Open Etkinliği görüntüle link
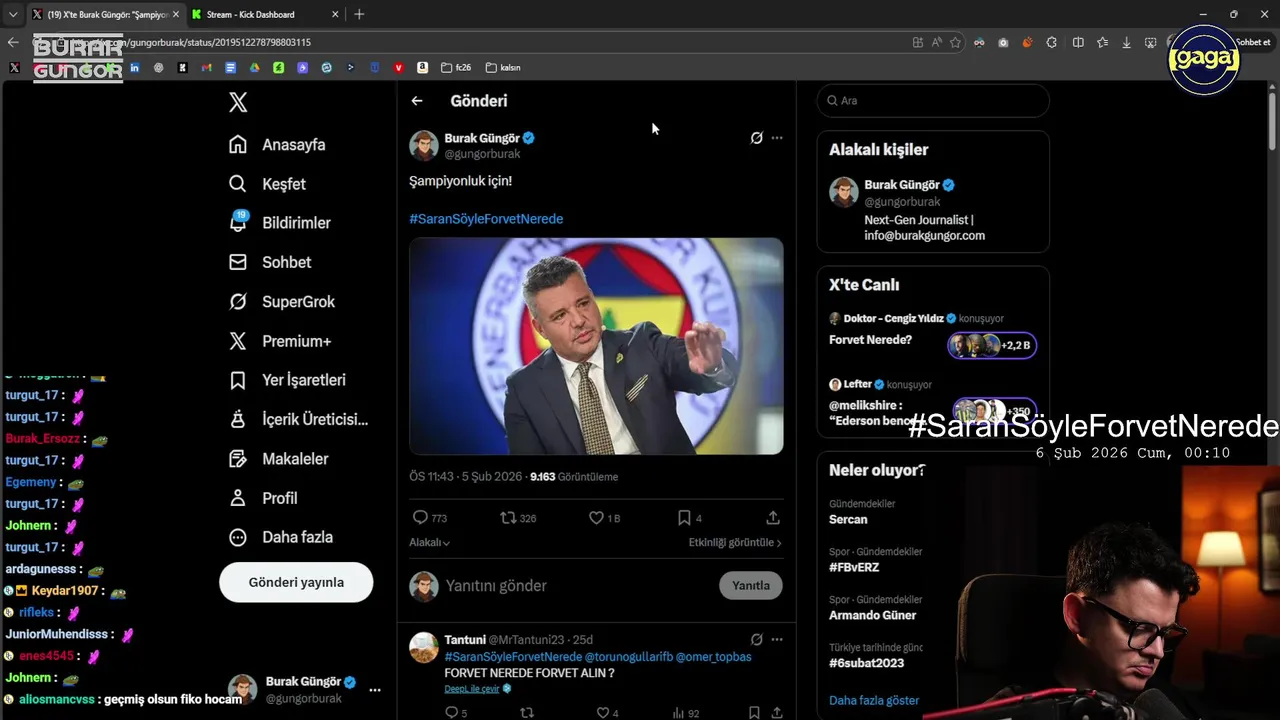 coord(735,542)
